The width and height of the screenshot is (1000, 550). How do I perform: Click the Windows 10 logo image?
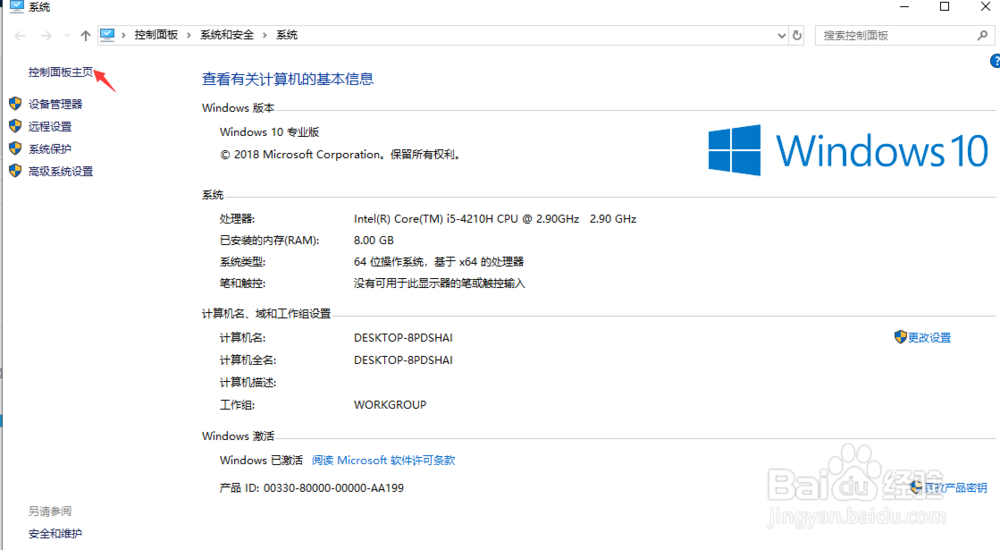[x=848, y=150]
